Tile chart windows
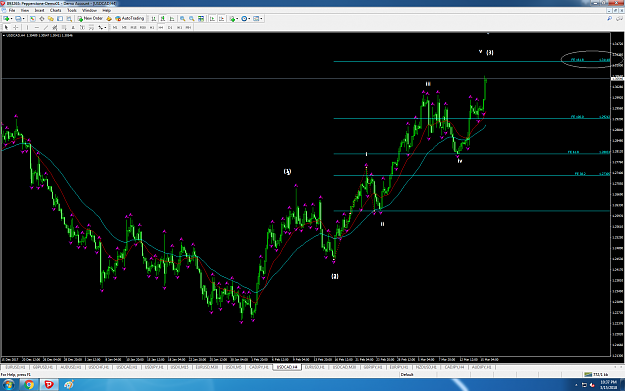This screenshot has width=625, height=391. point(201,18)
